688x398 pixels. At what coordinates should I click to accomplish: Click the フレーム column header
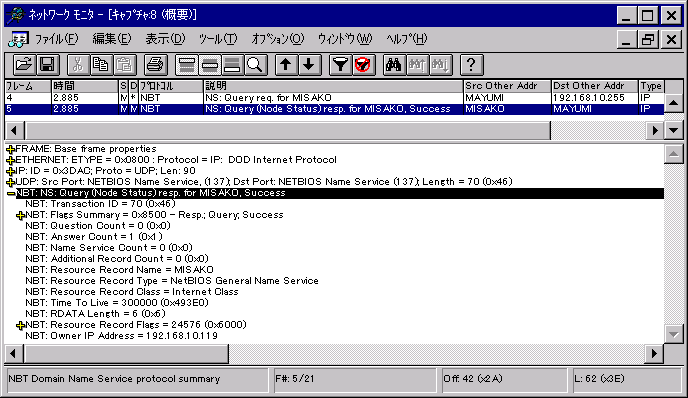28,86
